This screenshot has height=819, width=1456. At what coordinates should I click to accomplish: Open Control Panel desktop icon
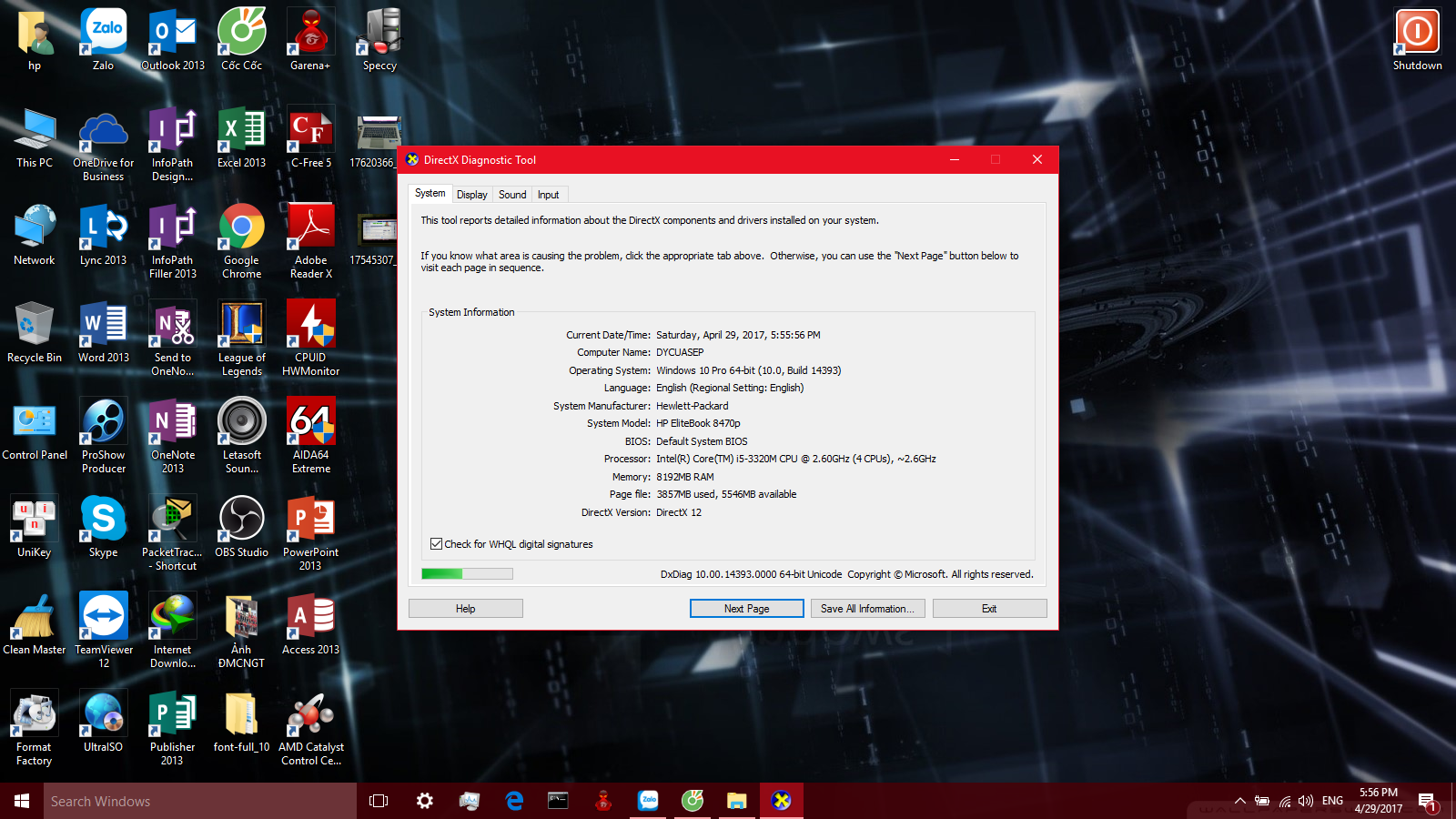pyautogui.click(x=35, y=430)
